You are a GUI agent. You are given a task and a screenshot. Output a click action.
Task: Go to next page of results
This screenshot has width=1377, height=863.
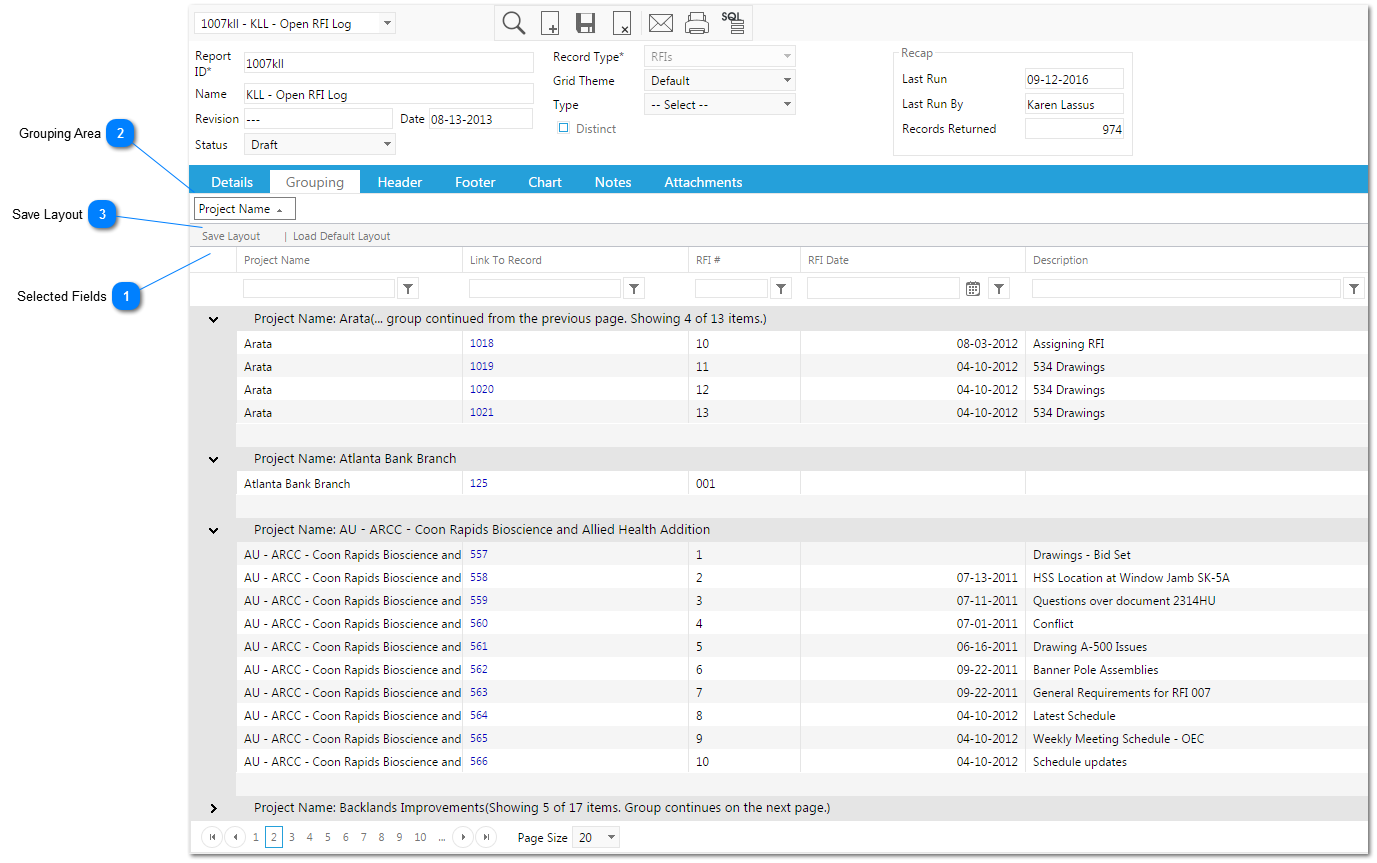click(463, 837)
